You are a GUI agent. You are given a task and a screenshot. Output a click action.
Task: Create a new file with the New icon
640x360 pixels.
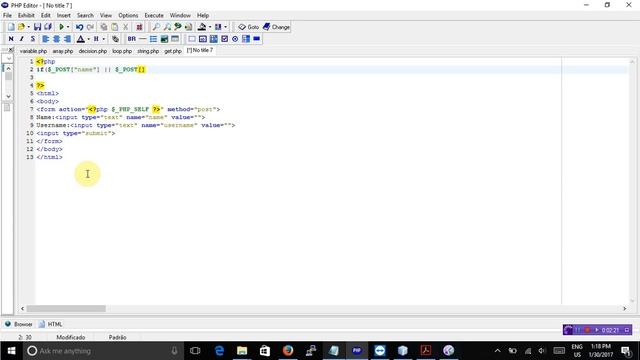click(x=11, y=27)
